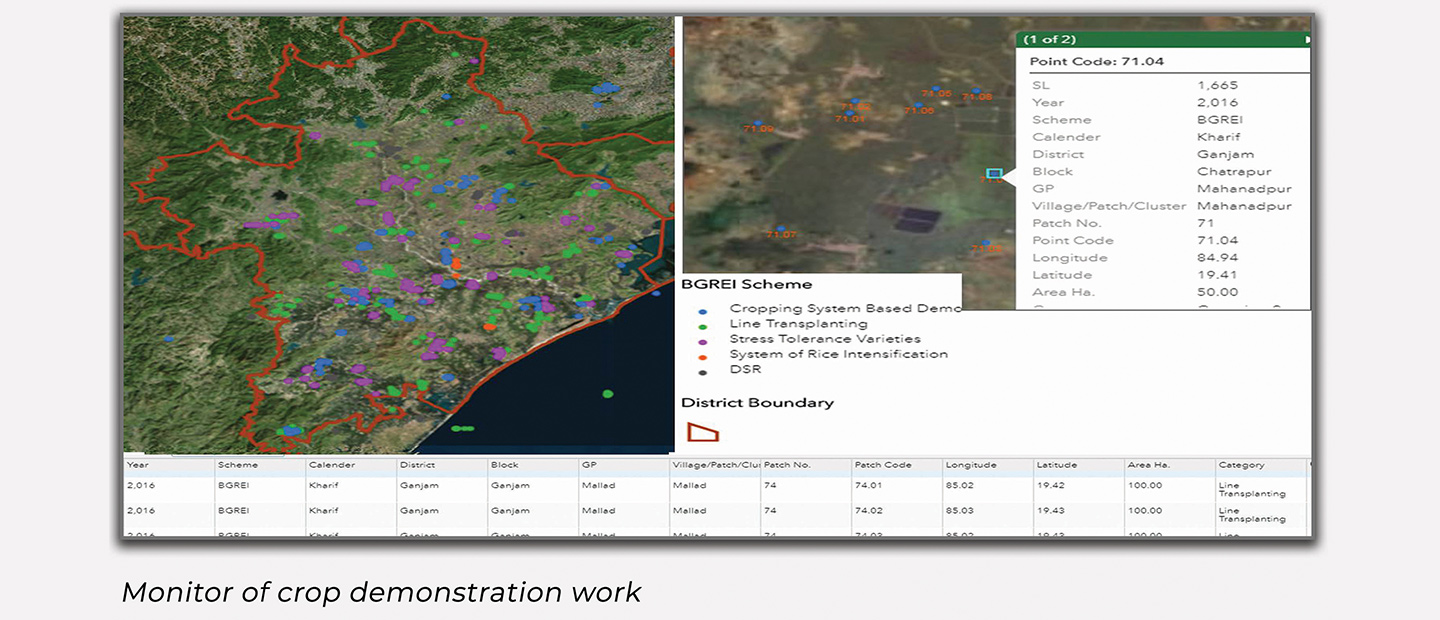1440x620 pixels.
Task: Click map point marker labeled 71.09
Action: click(758, 123)
